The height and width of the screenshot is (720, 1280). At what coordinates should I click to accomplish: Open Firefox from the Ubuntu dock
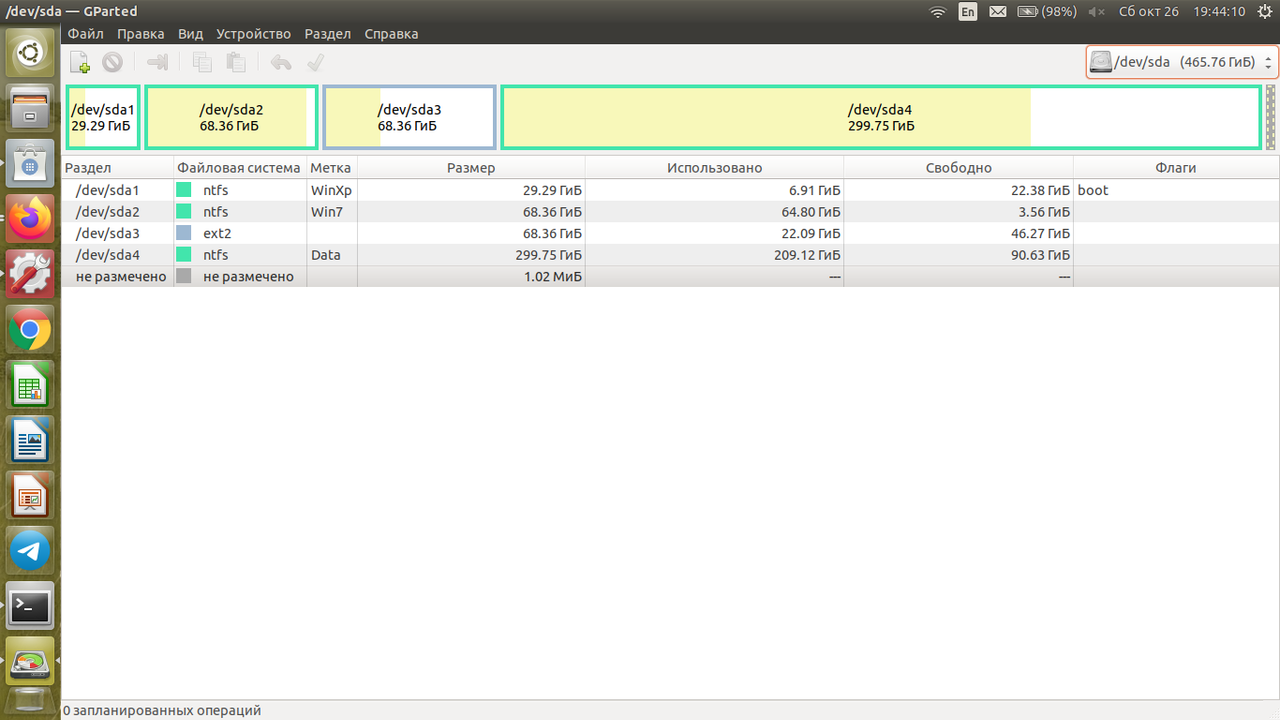[x=30, y=218]
